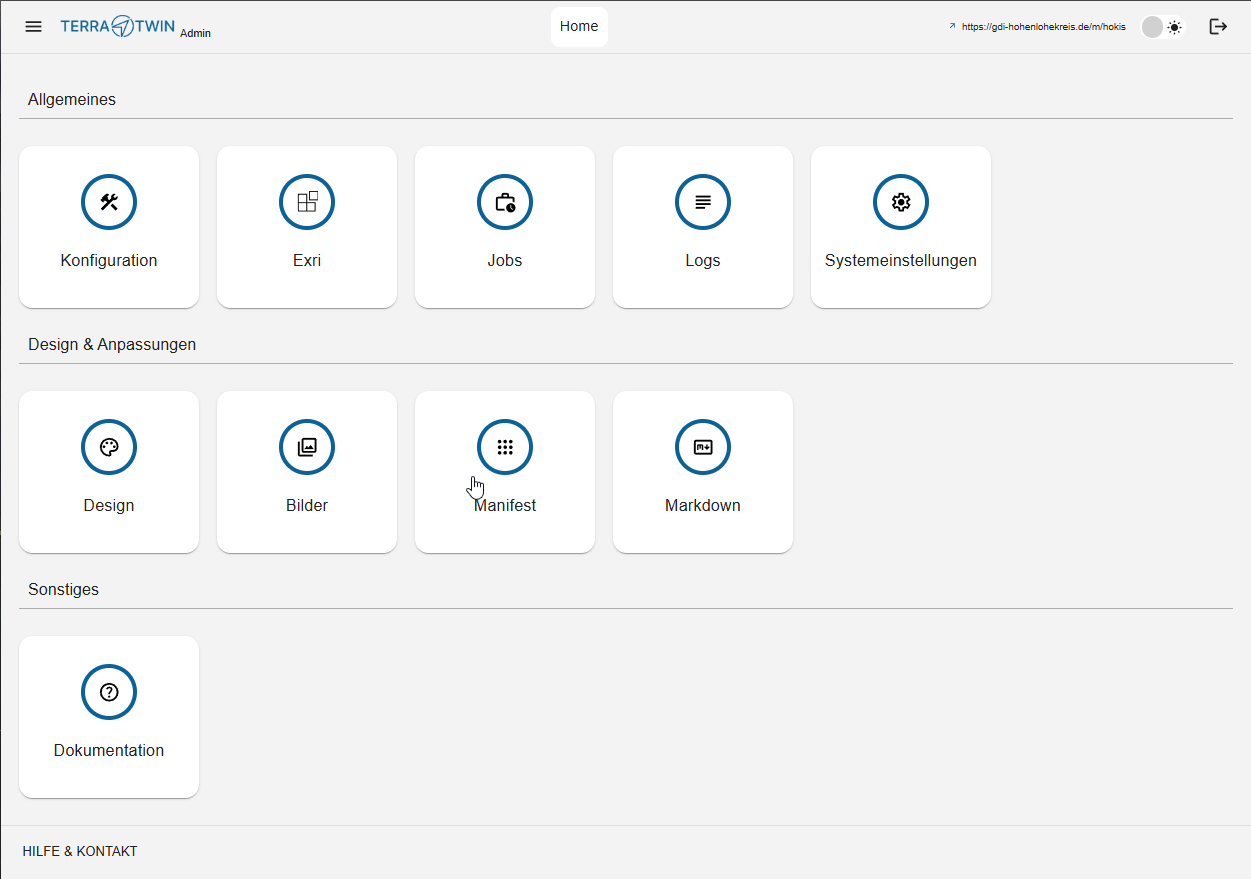Click the Systemeinstellungen gear icon

coord(901,202)
